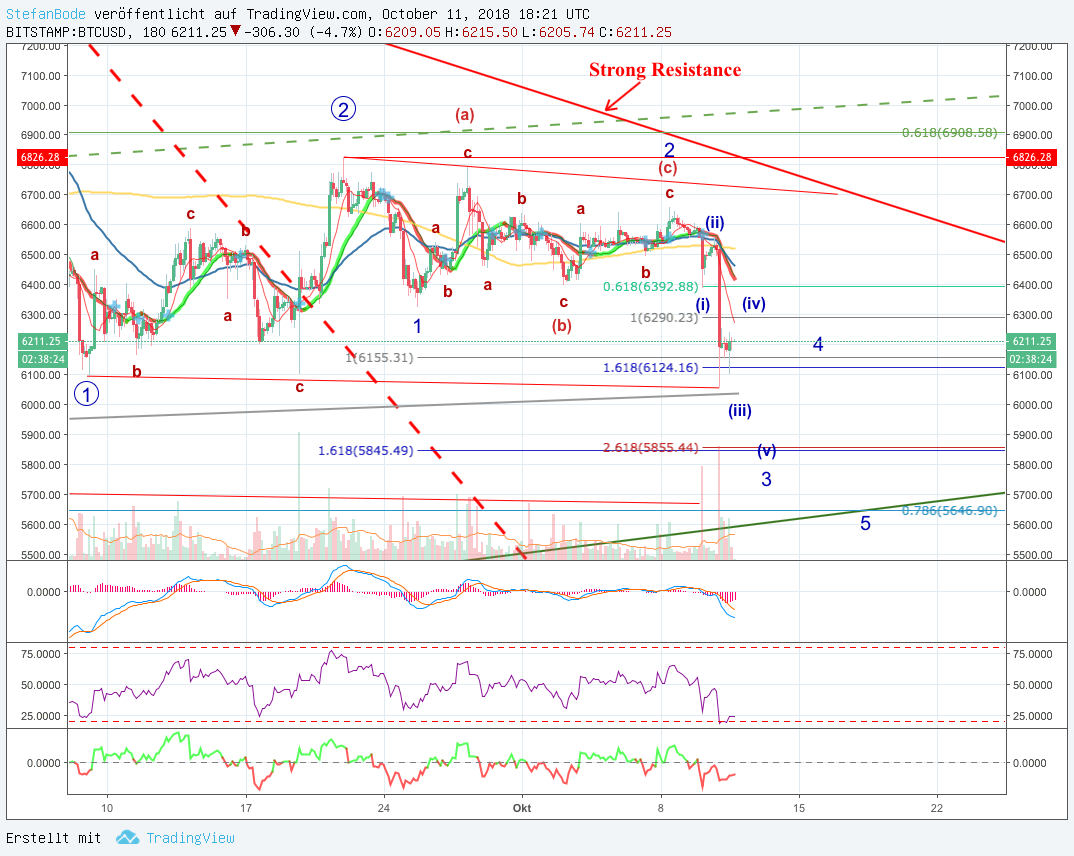Select the 0.618(6392.88) Fibonacci label
Viewport: 1074px width, 856px height.
point(651,287)
